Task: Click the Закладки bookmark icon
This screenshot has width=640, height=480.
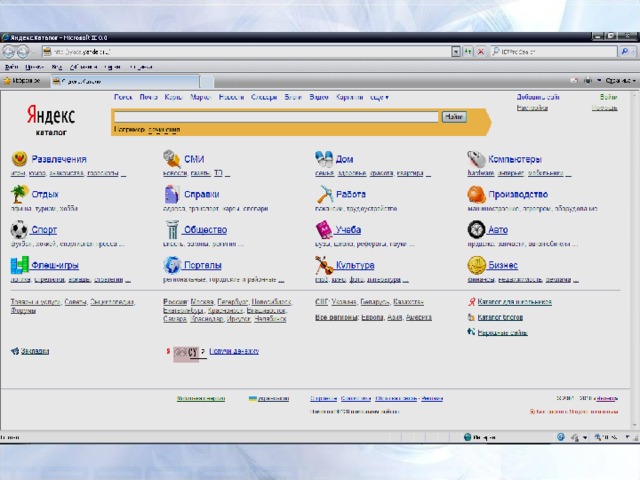Action: [x=15, y=351]
